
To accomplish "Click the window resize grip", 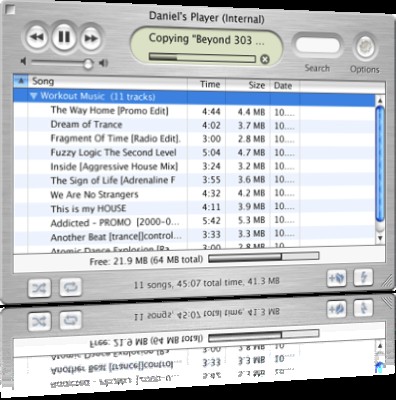I will (387, 281).
